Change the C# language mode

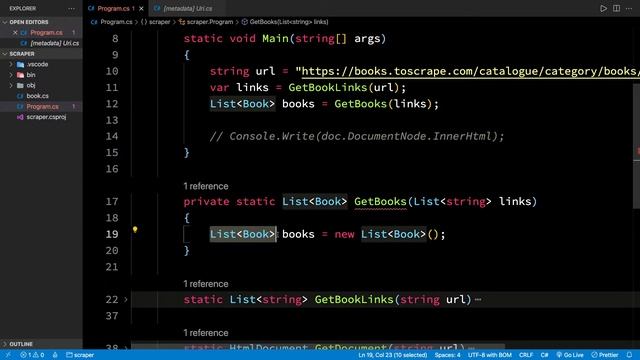544,355
